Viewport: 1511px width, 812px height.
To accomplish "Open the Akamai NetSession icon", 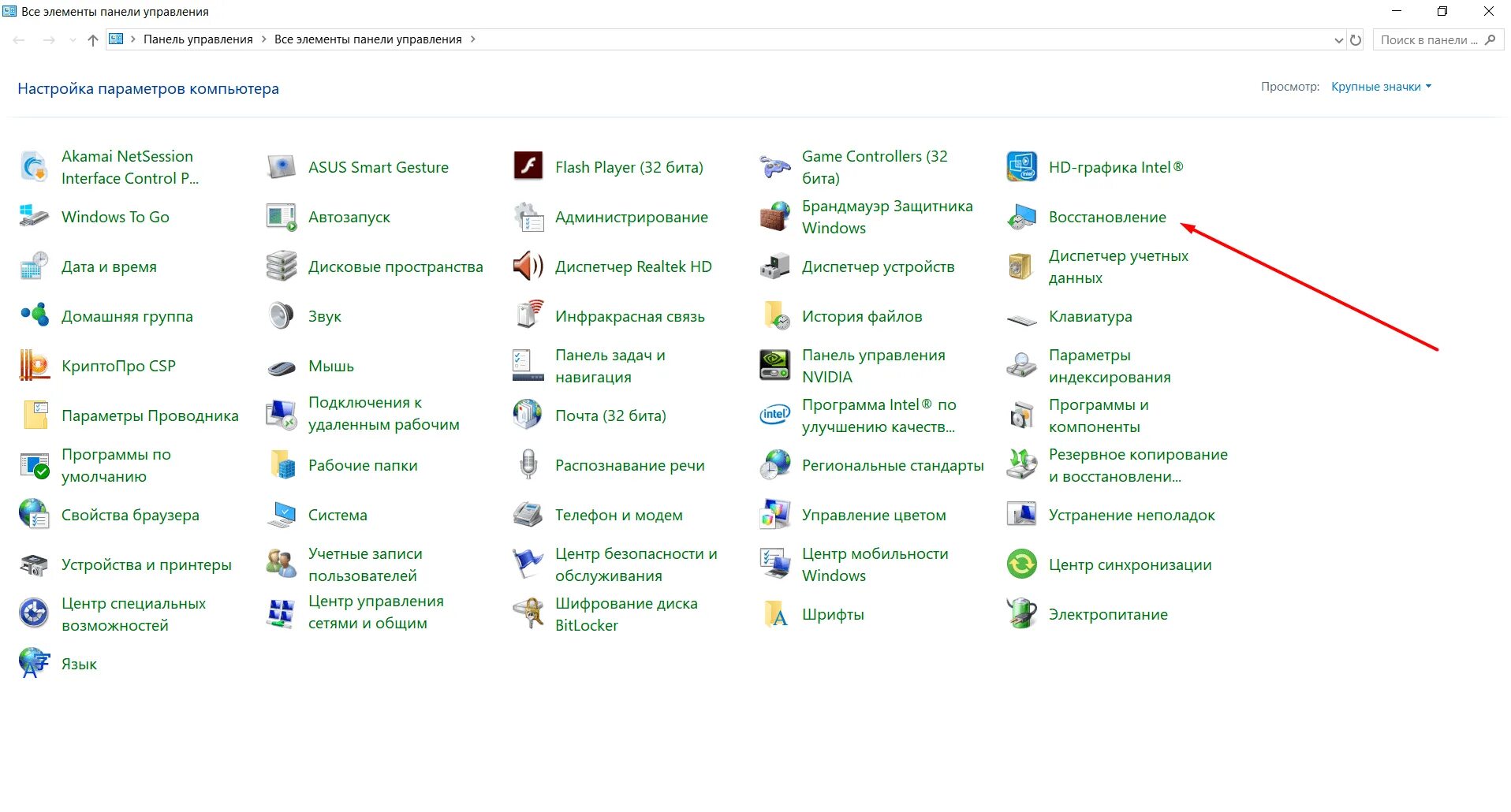I will 34,167.
